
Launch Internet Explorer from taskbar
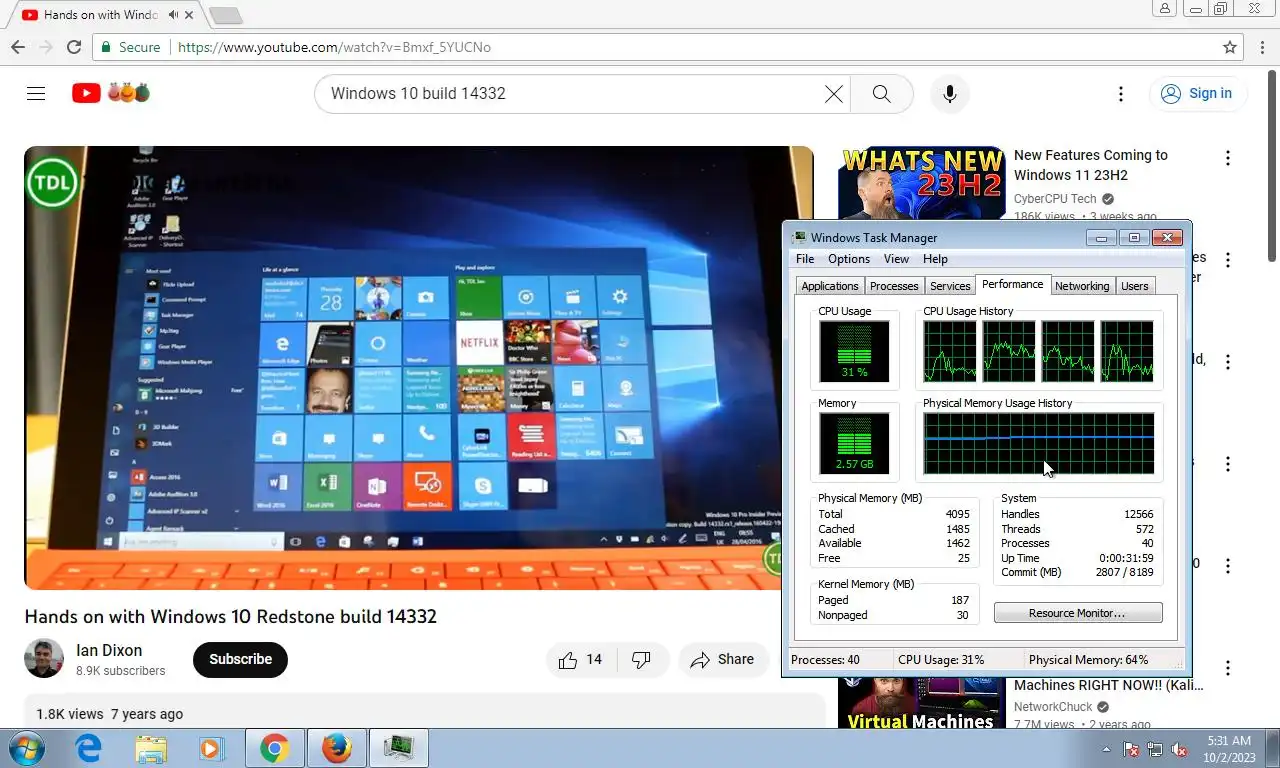coord(89,748)
